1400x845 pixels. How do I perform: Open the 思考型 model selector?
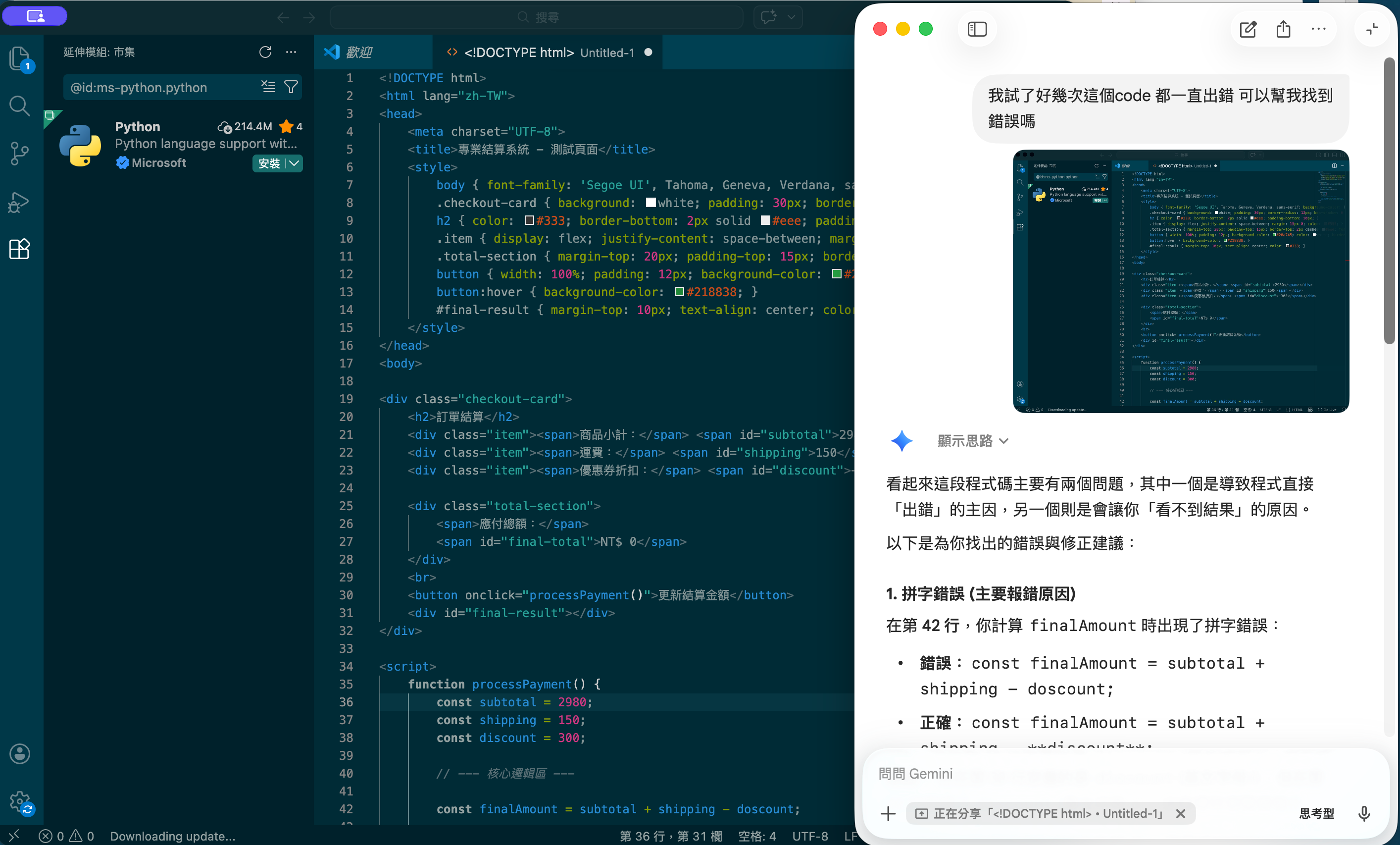coord(1316,813)
